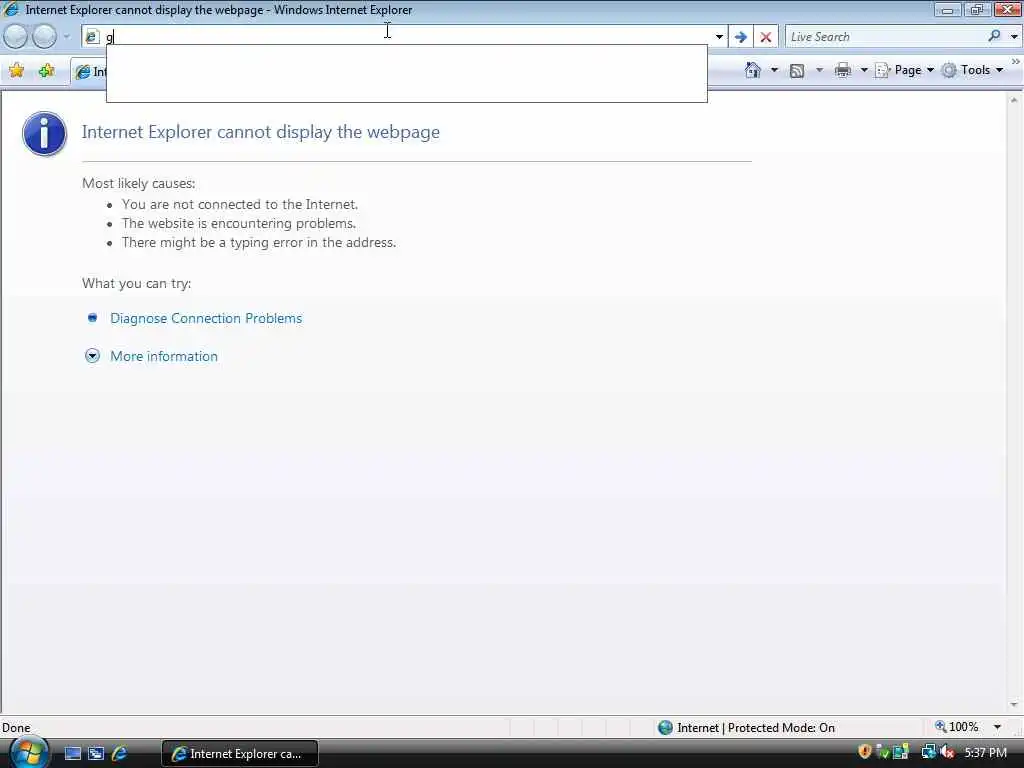Click the Print toolbar icon
The height and width of the screenshot is (768, 1024).
point(843,70)
